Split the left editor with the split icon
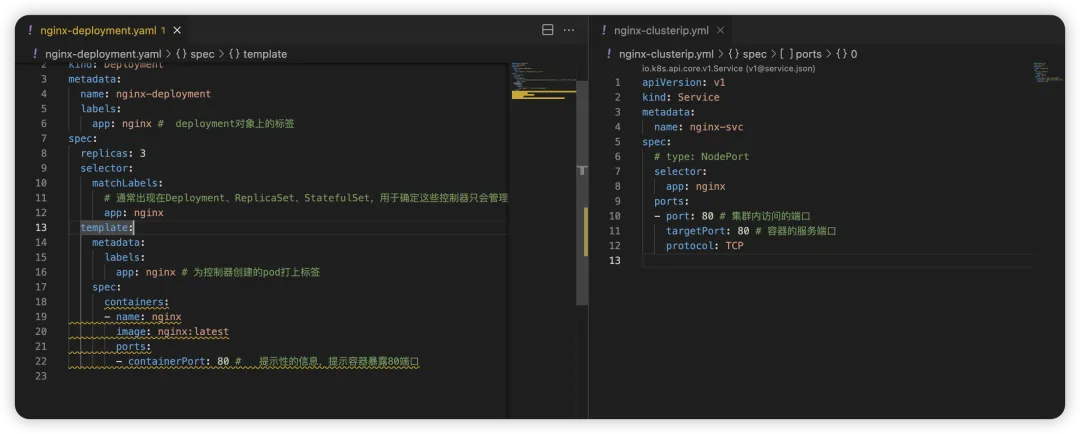 548,30
